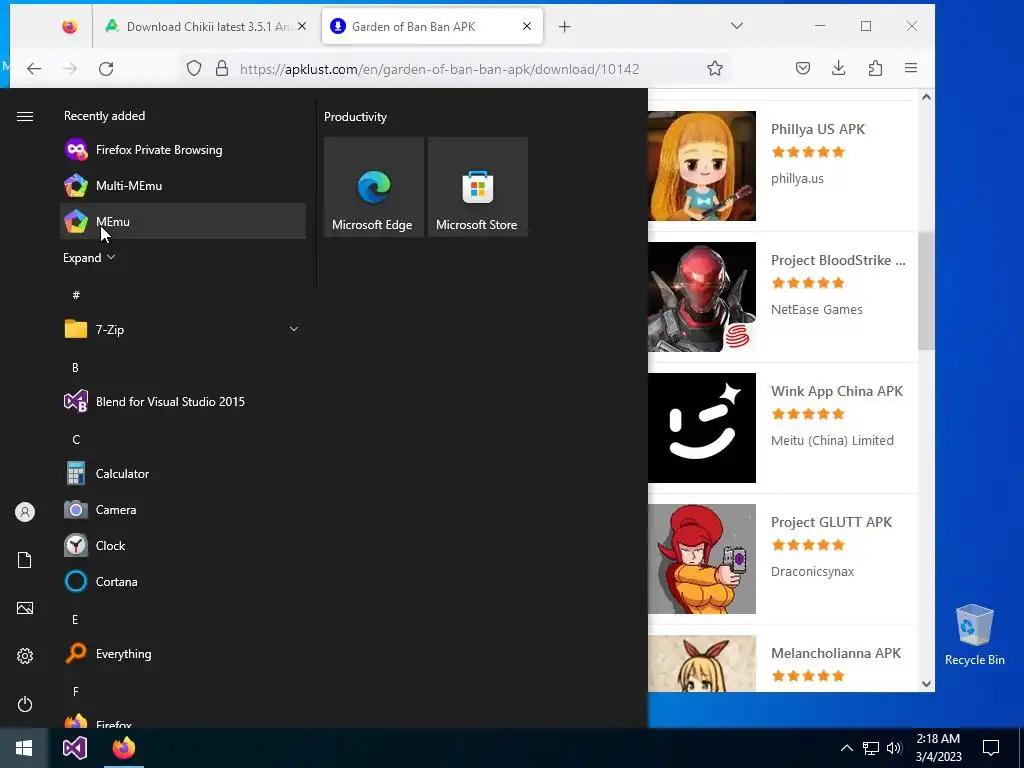
Task: Click the site security padlock icon
Action: pyautogui.click(x=222, y=69)
